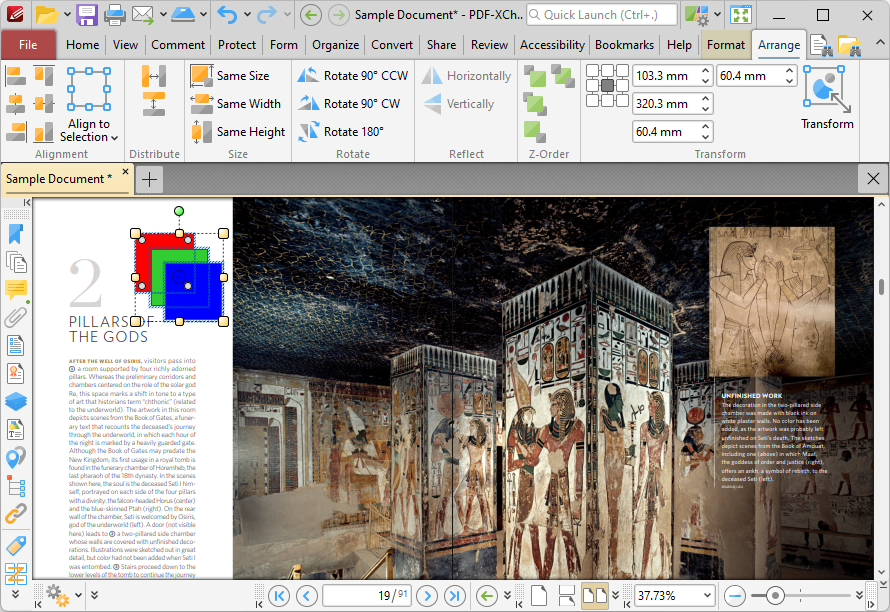
Task: Toggle full screen mode icon
Action: pos(741,15)
